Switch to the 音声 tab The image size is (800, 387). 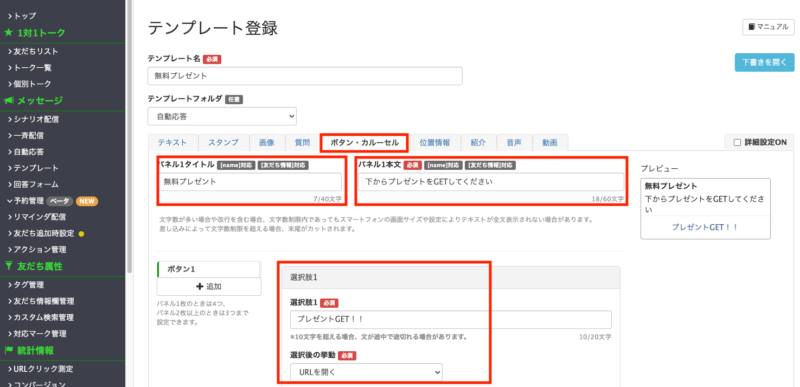click(514, 143)
